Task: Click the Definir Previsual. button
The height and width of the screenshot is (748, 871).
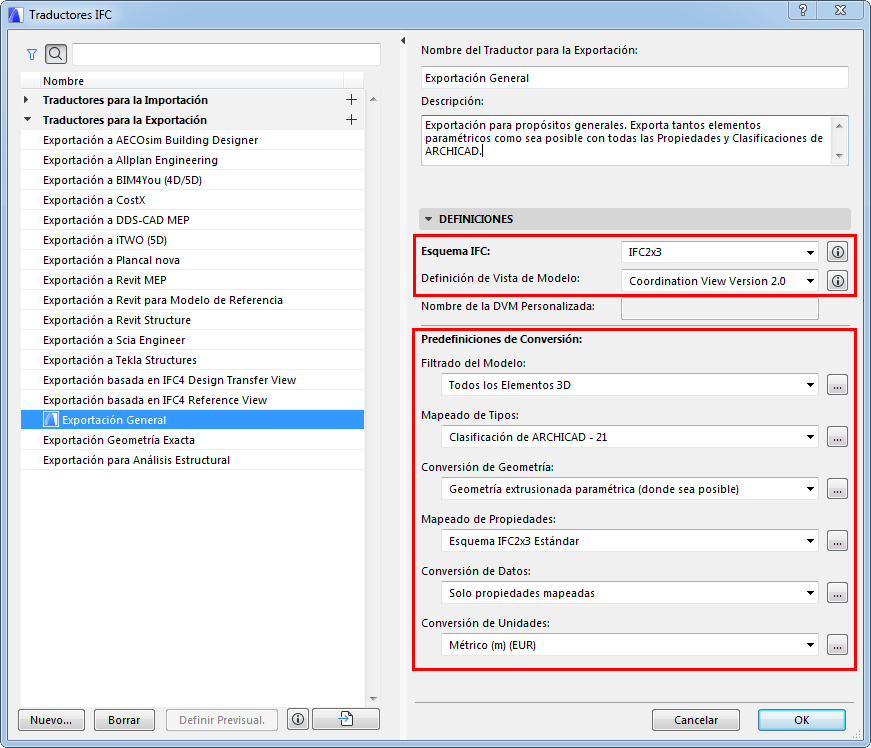Action: (222, 720)
